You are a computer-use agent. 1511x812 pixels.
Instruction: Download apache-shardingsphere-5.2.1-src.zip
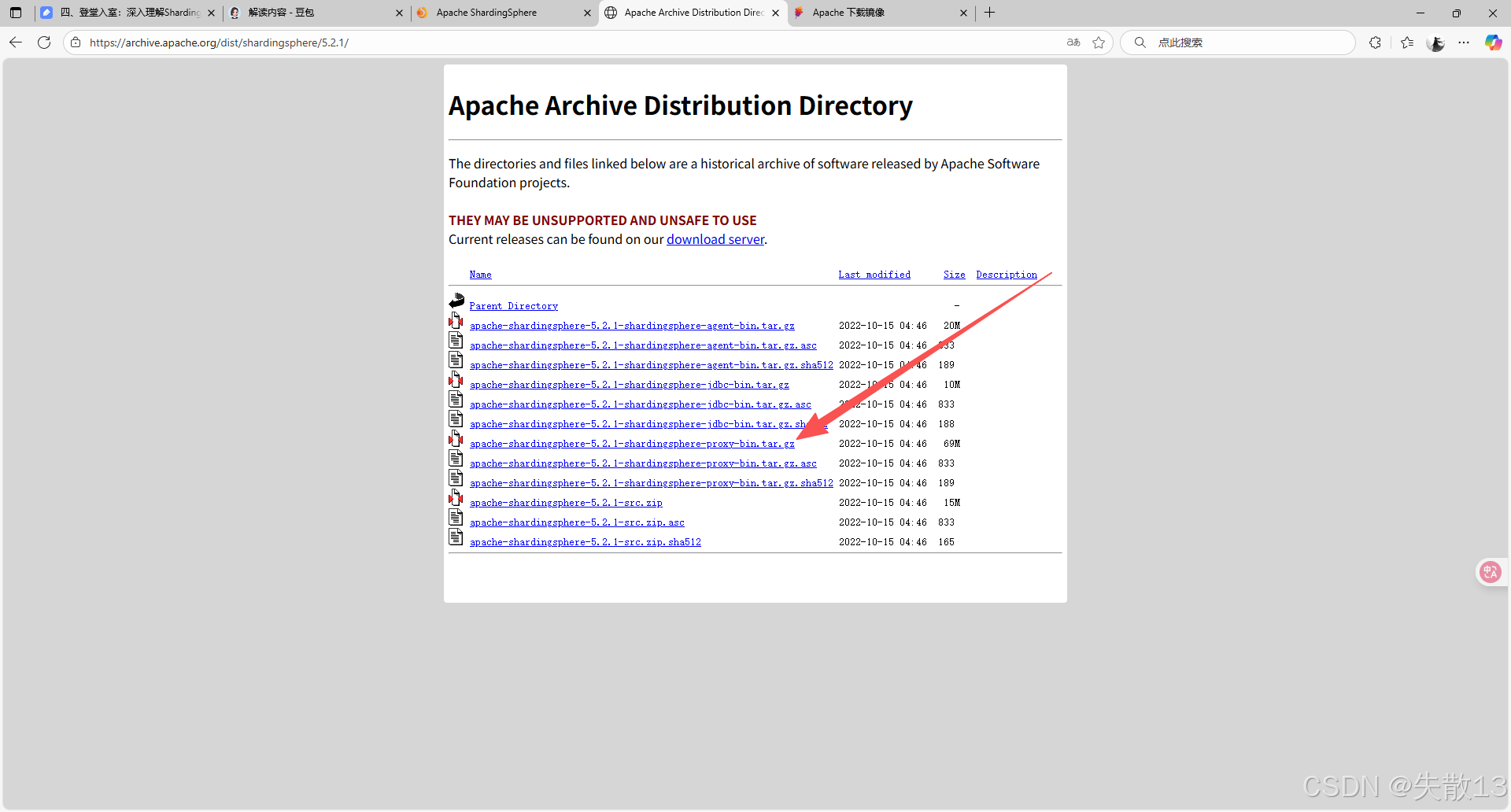coord(566,503)
